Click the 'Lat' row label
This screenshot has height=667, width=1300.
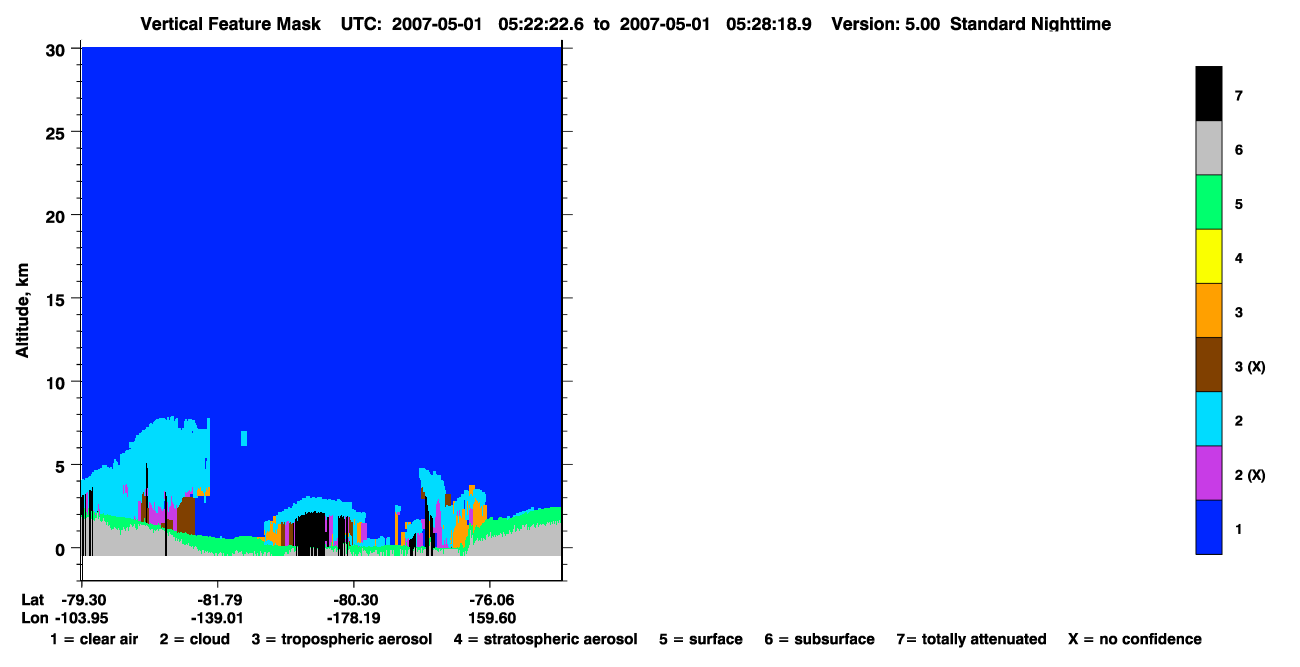coord(32,600)
